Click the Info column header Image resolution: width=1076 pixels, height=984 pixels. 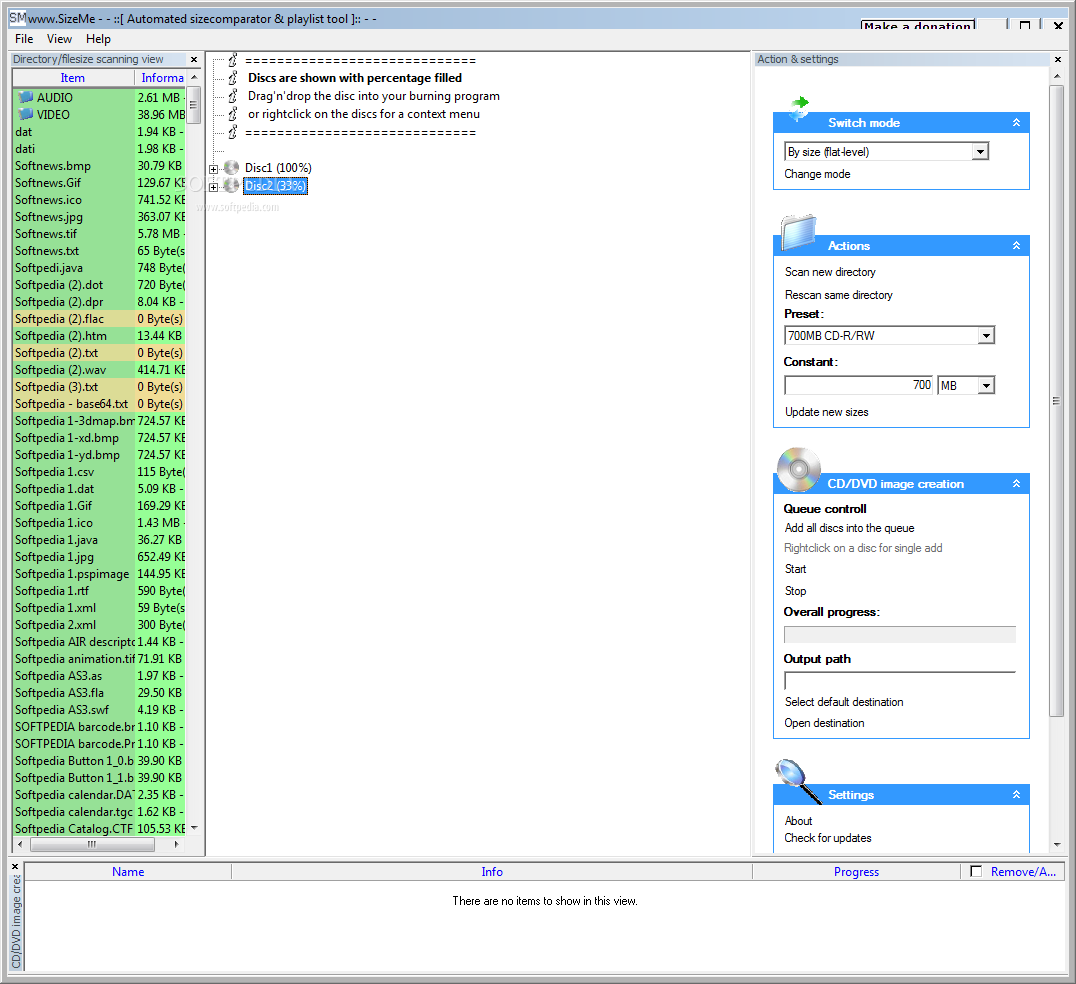click(491, 871)
